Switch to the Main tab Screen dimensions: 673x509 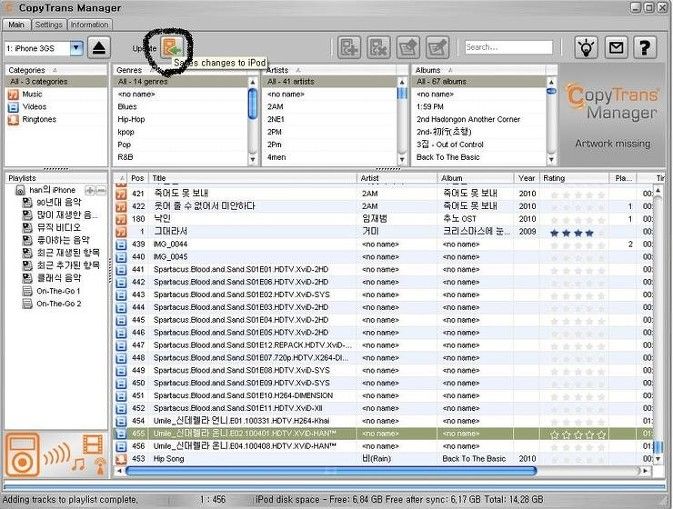tap(16, 24)
